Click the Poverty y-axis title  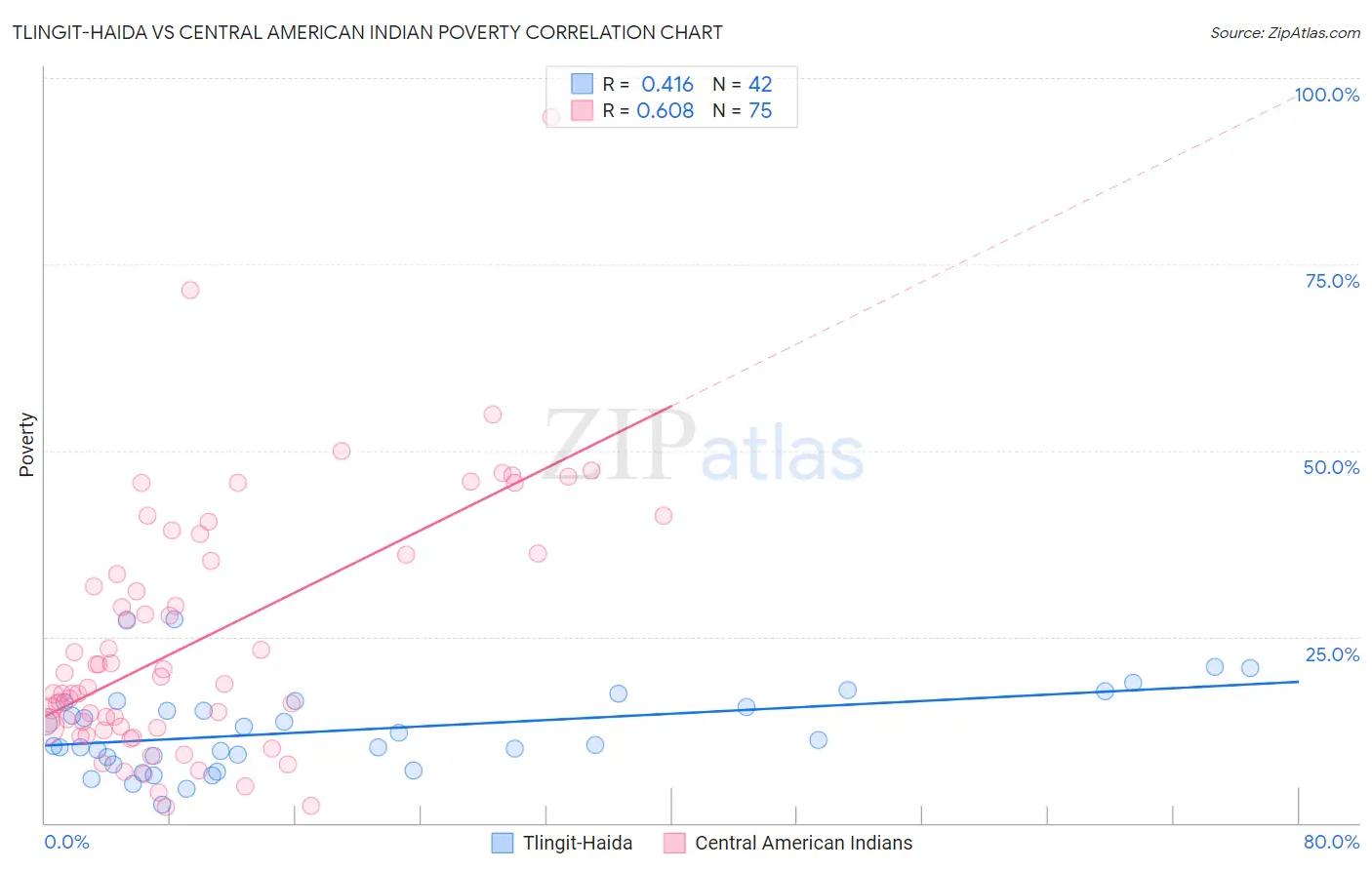(x=26, y=445)
